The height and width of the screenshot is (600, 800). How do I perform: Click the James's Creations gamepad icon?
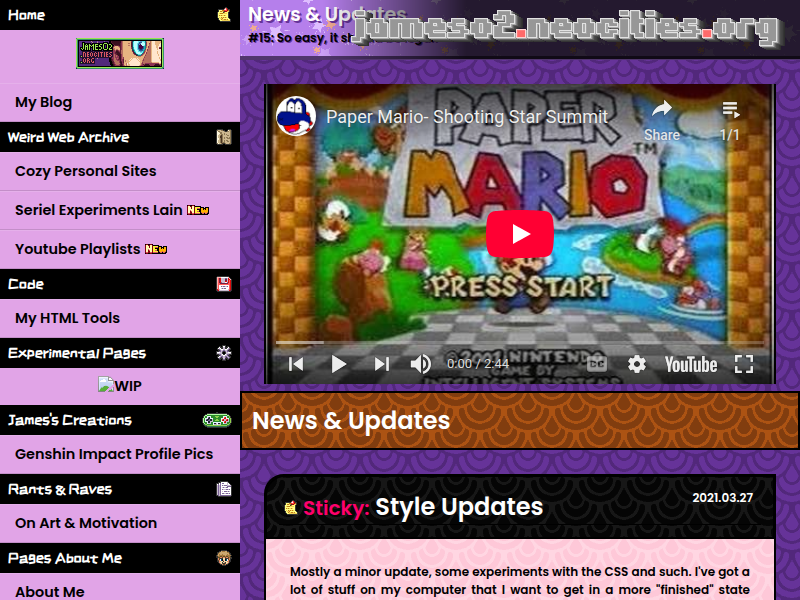217,420
